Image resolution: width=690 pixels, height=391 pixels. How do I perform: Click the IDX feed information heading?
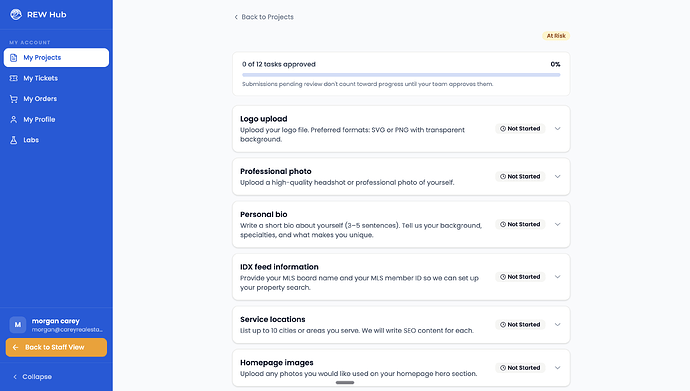click(279, 267)
